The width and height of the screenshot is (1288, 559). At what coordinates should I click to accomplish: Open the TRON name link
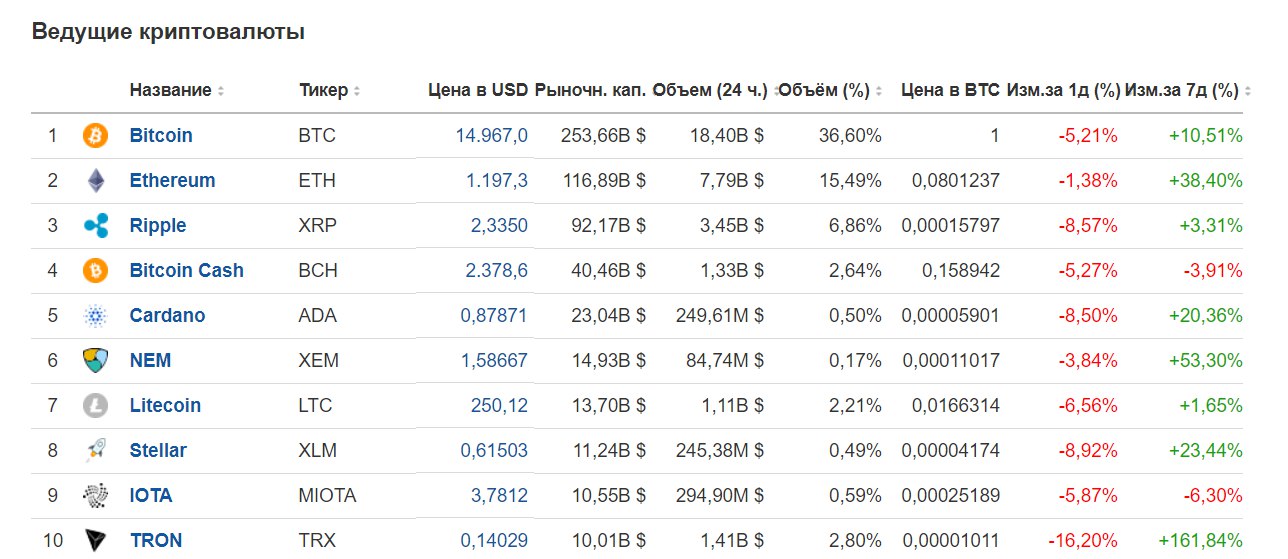point(156,540)
